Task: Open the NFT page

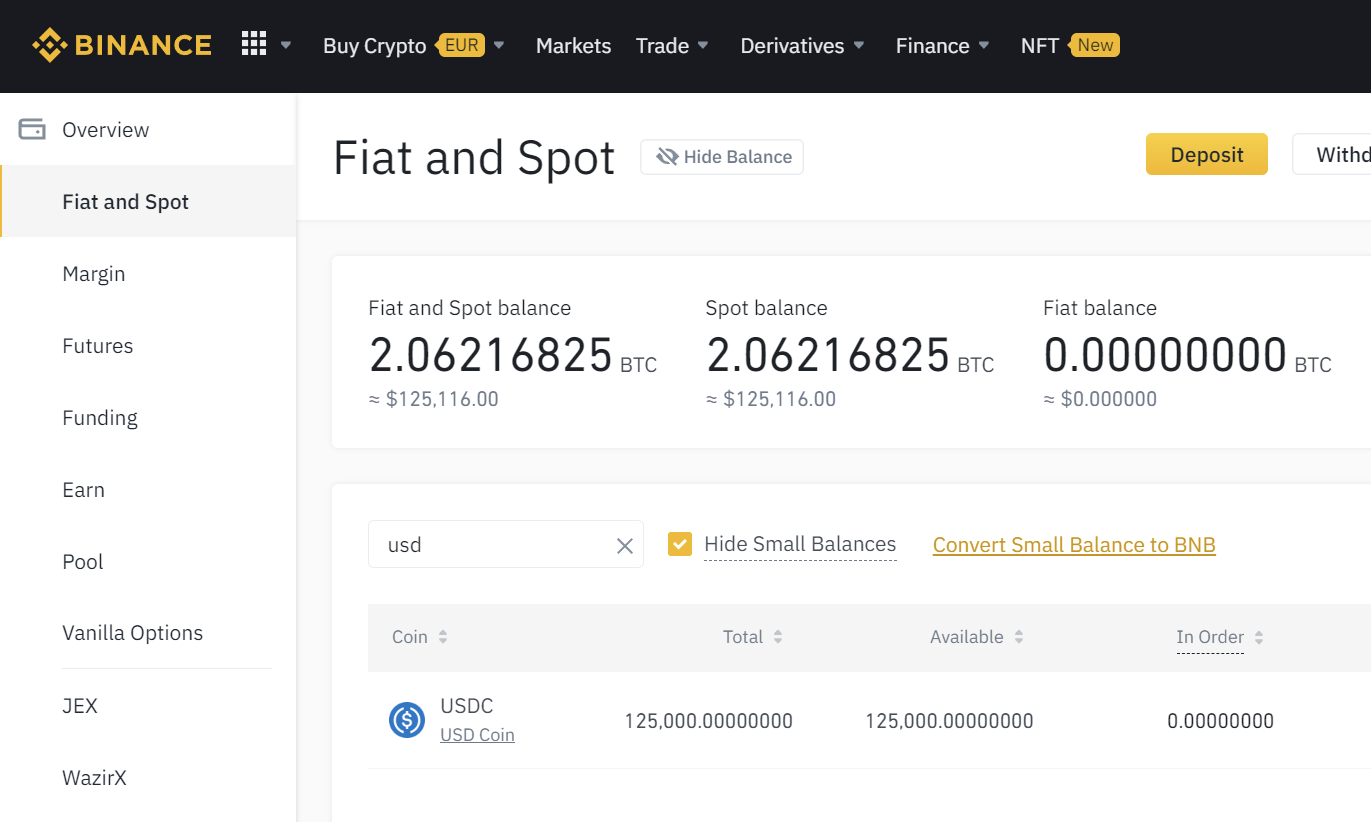Action: point(1040,46)
